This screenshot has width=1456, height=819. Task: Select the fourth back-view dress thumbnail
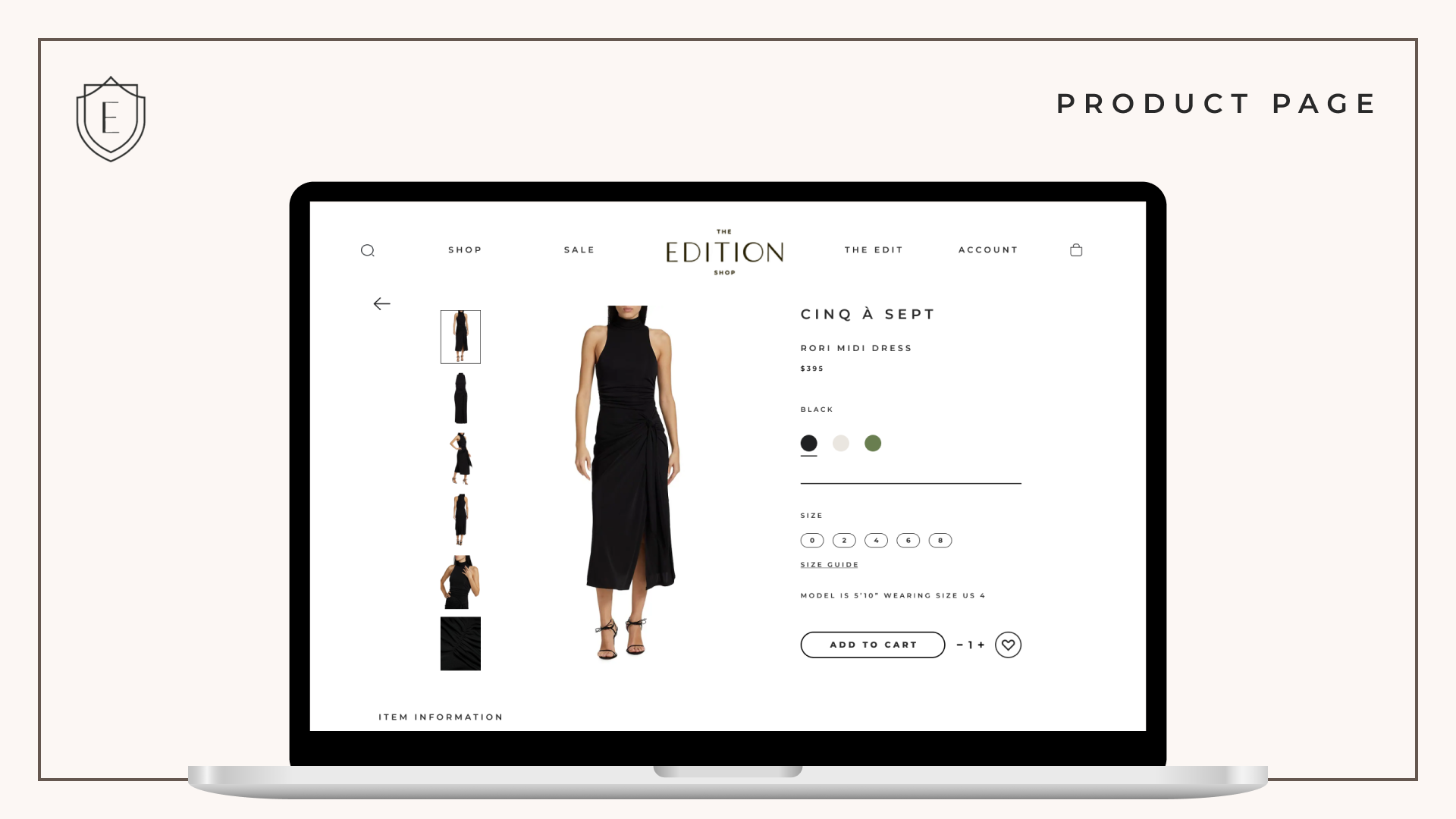pos(460,520)
